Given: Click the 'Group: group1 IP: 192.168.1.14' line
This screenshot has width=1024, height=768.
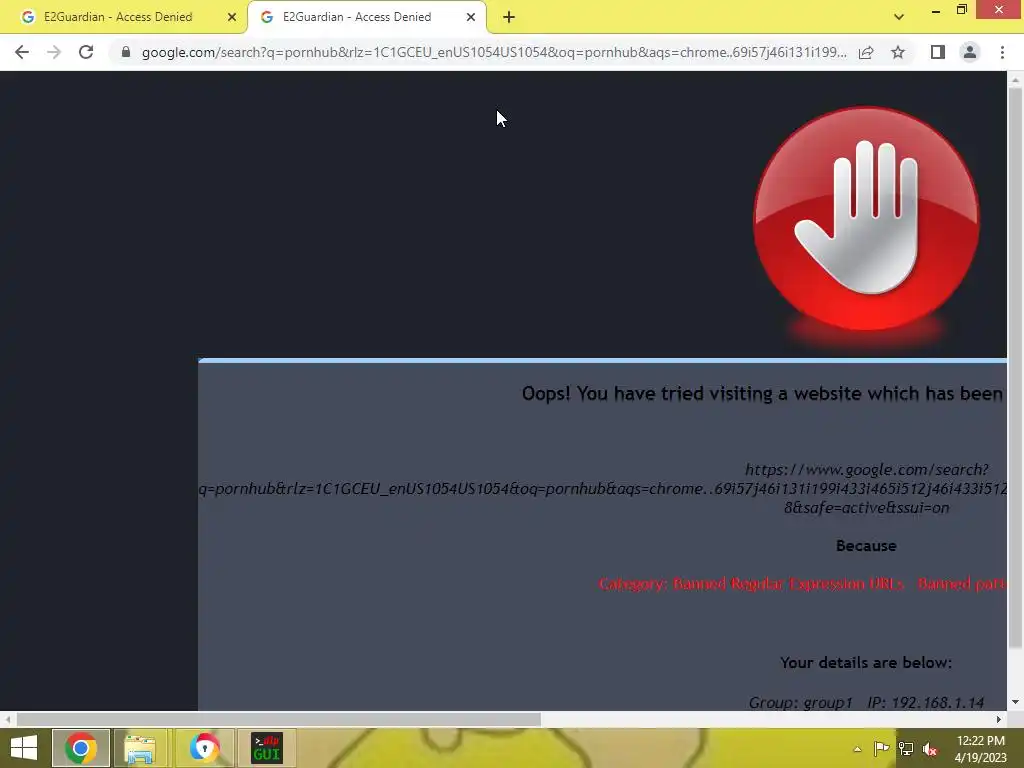Looking at the screenshot, I should click(x=866, y=703).
